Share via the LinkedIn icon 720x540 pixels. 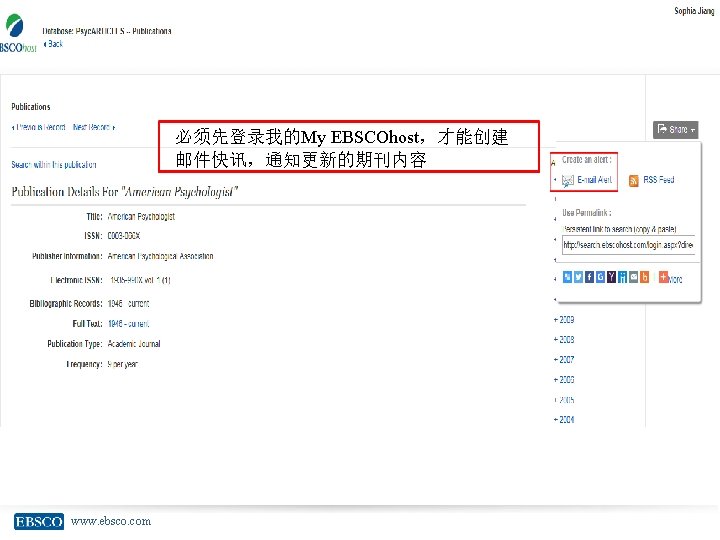tap(623, 277)
